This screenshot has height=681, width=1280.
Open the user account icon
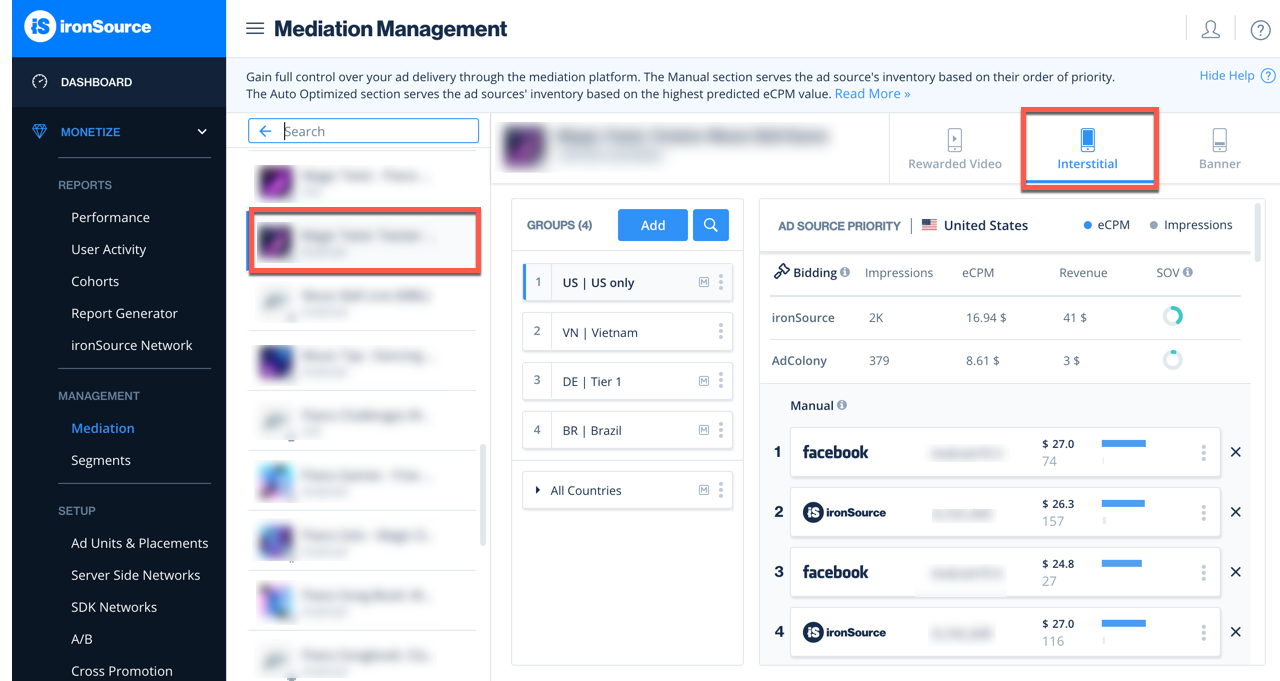(x=1210, y=29)
